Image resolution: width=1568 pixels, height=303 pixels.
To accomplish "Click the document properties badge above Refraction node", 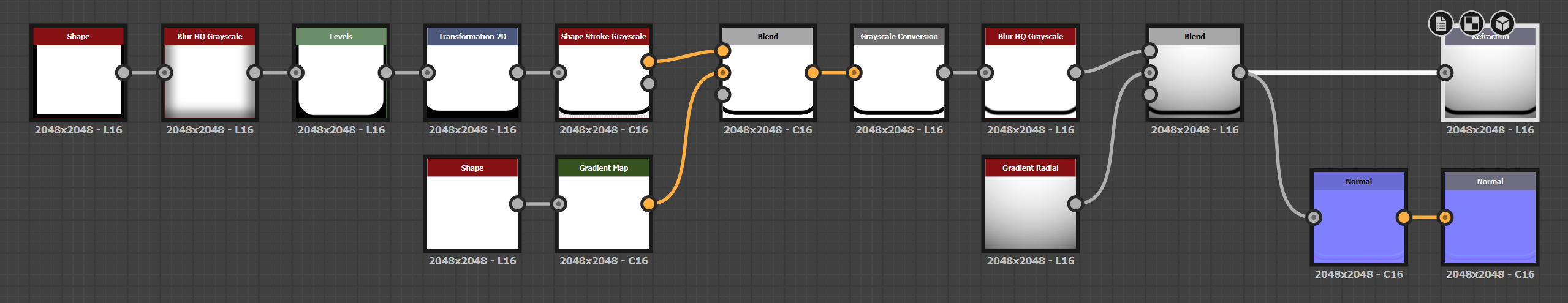I will click(x=1441, y=24).
